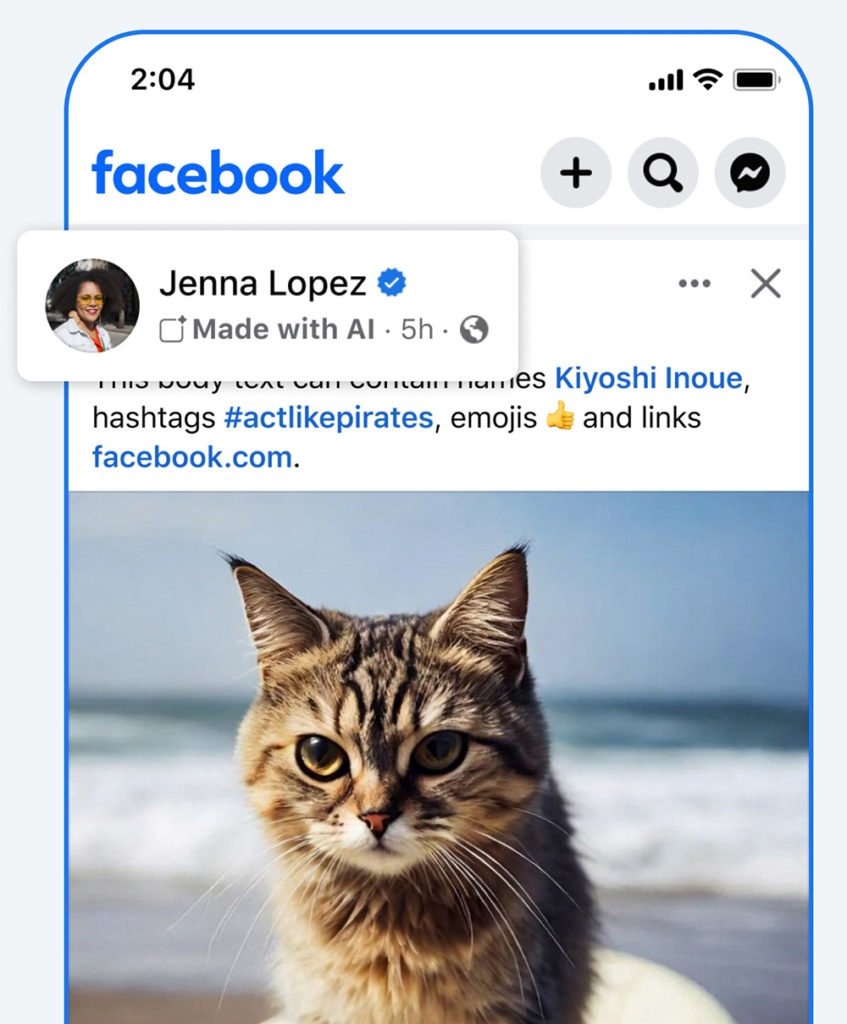Open Jenna Lopez profile picture

pos(92,306)
